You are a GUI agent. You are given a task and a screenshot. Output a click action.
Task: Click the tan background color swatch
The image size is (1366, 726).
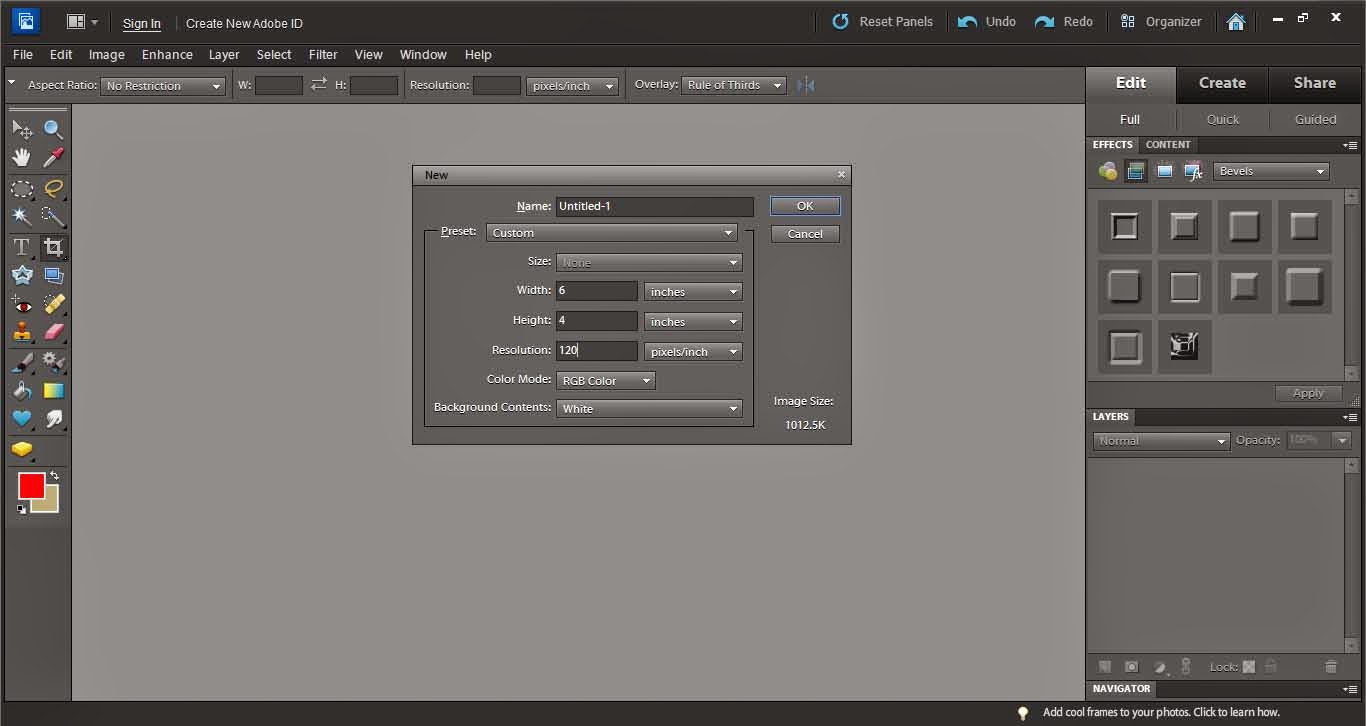(50, 504)
